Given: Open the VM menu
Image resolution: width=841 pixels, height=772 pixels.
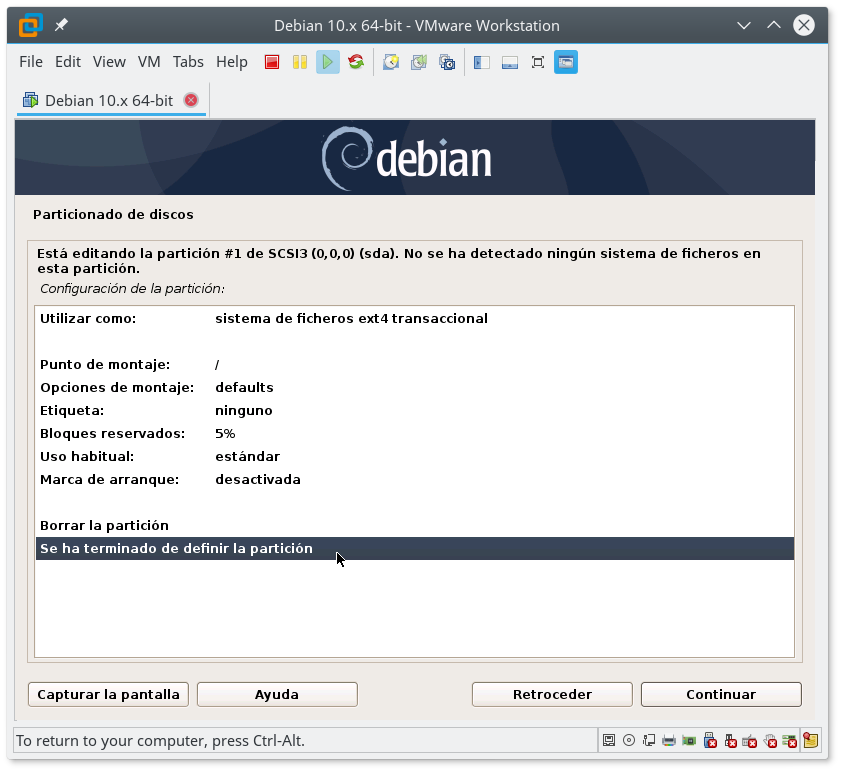Looking at the screenshot, I should coord(149,62).
